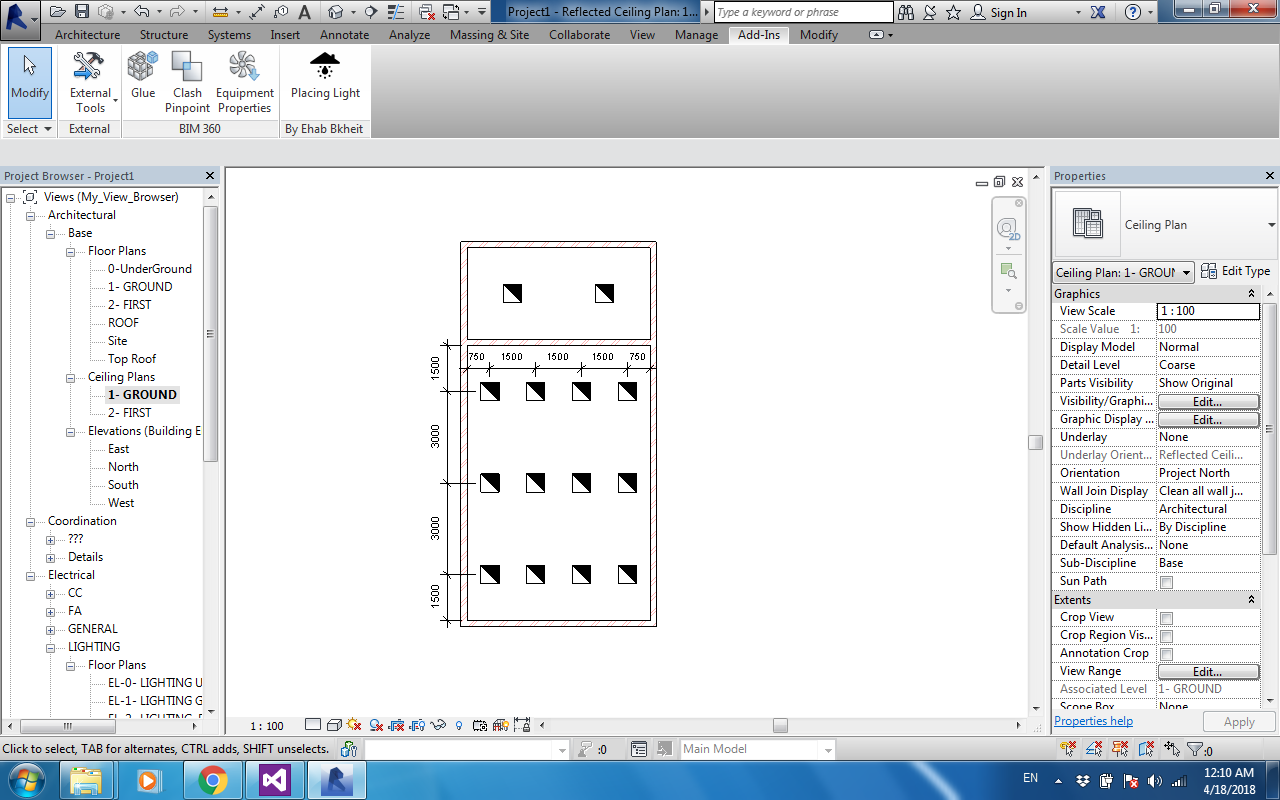The width and height of the screenshot is (1280, 800).
Task: Open the Massing & Site ribbon tab
Action: [x=489, y=35]
